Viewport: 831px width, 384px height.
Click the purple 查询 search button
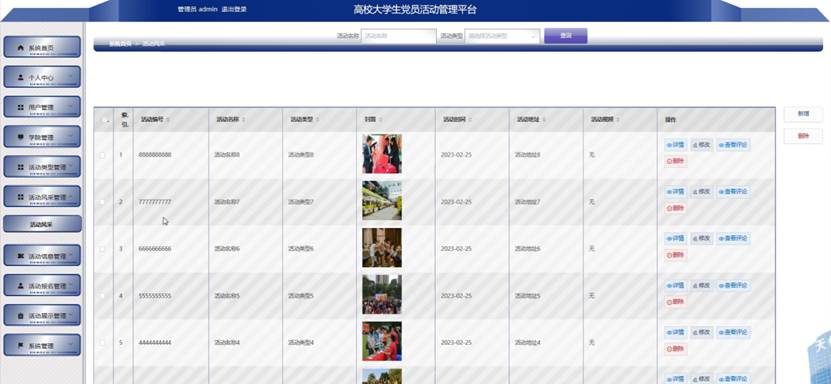coord(565,36)
